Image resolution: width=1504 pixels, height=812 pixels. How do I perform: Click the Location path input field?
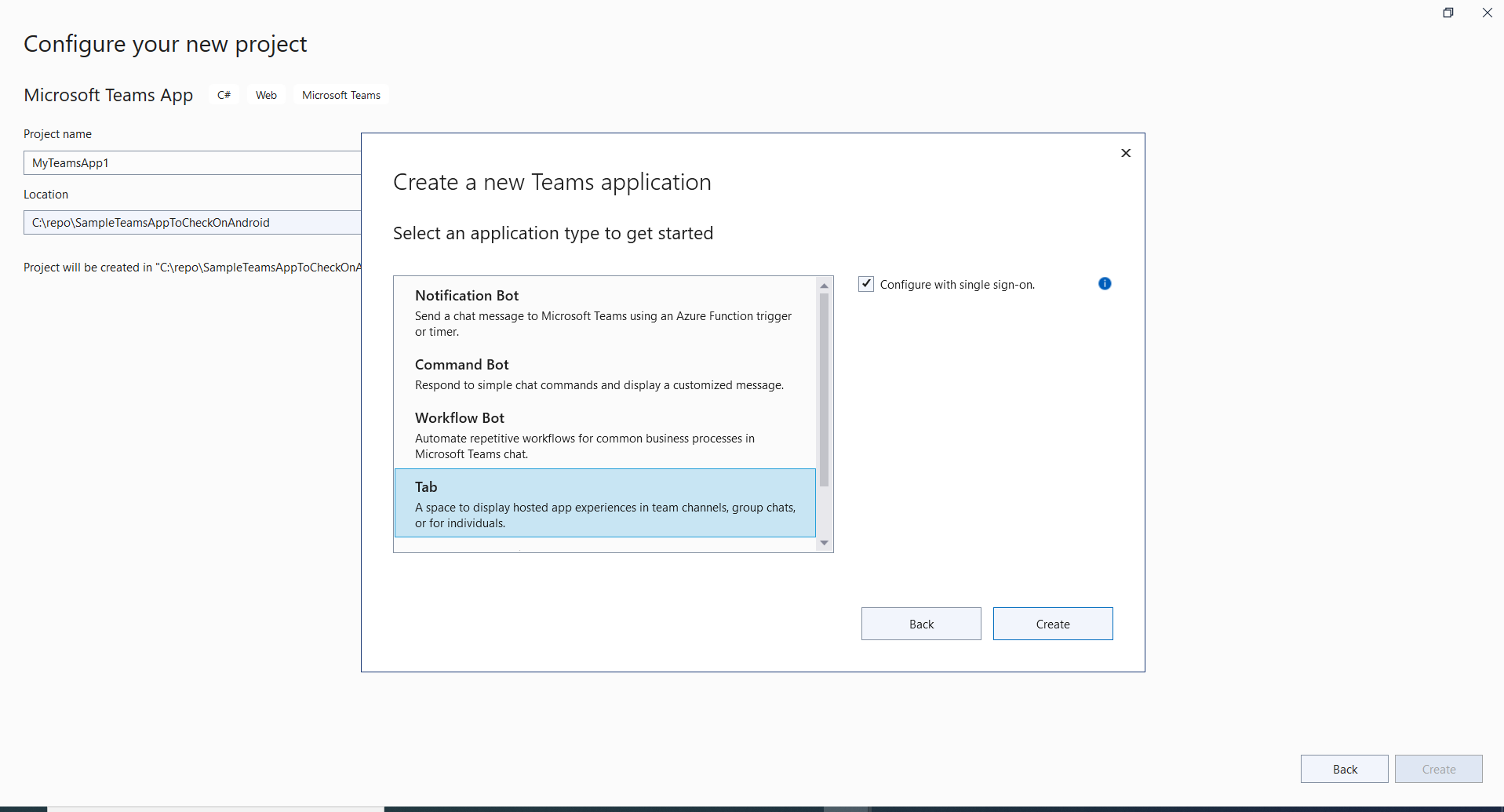point(188,222)
